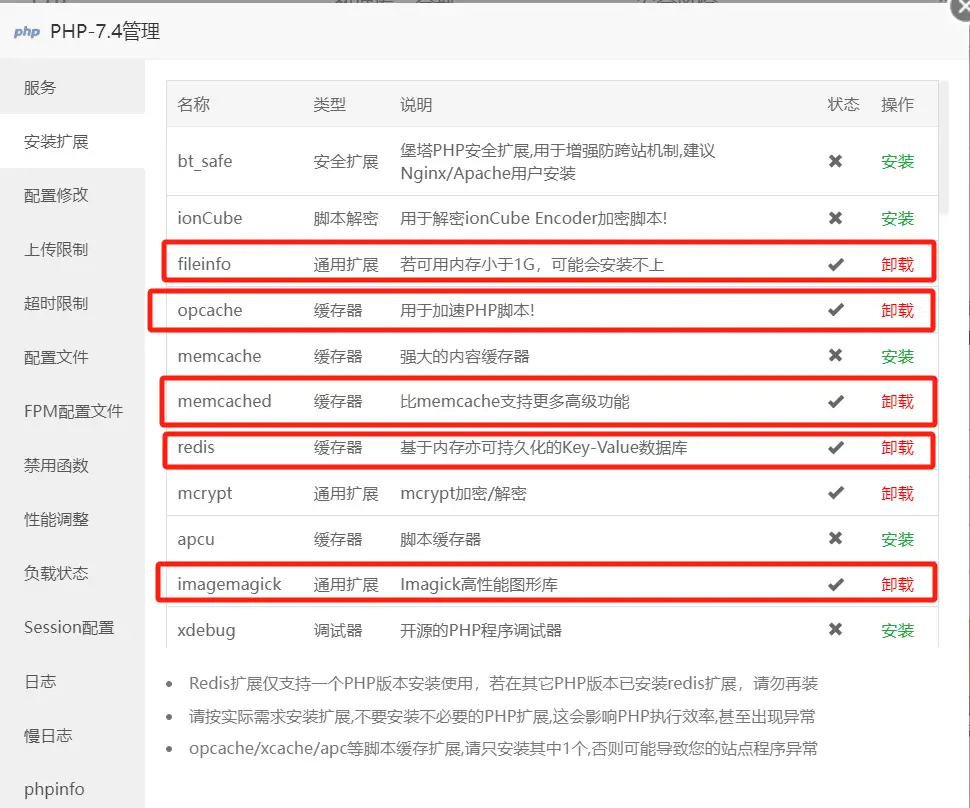Viewport: 970px width, 808px height.
Task: Click the status cross icon for bt_safe
Action: tap(835, 161)
